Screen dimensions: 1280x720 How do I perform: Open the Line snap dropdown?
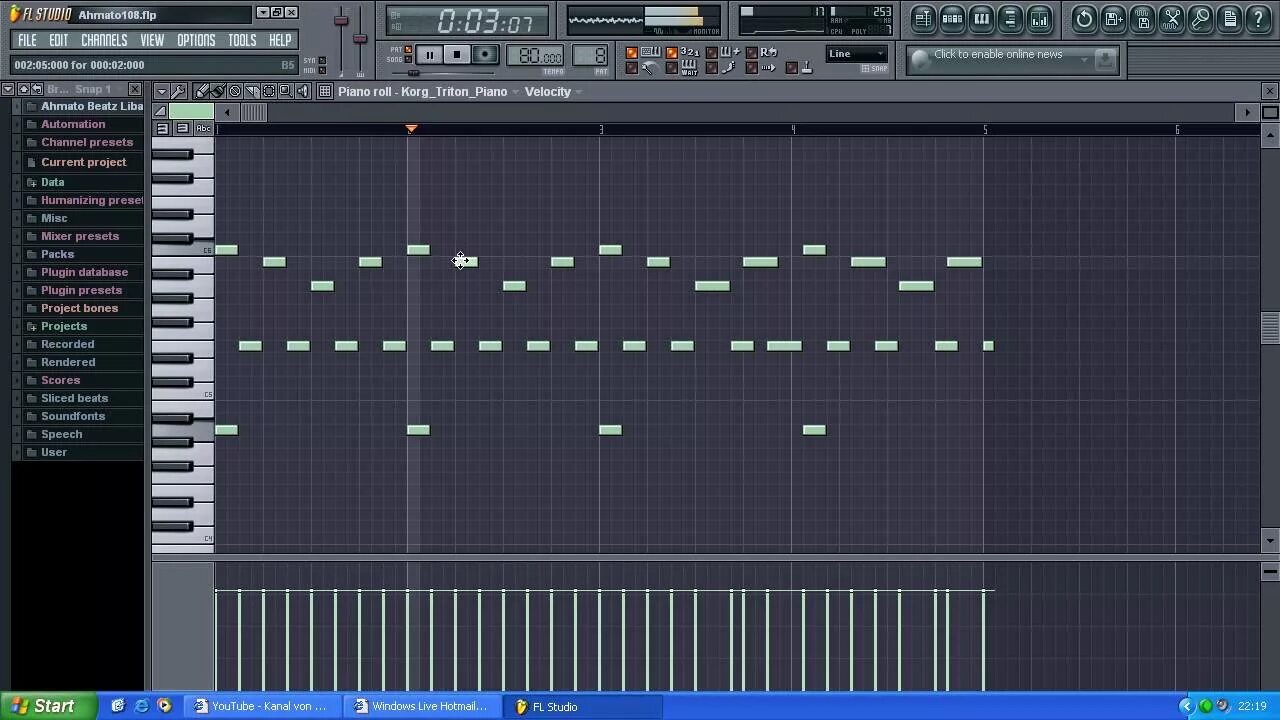(853, 53)
